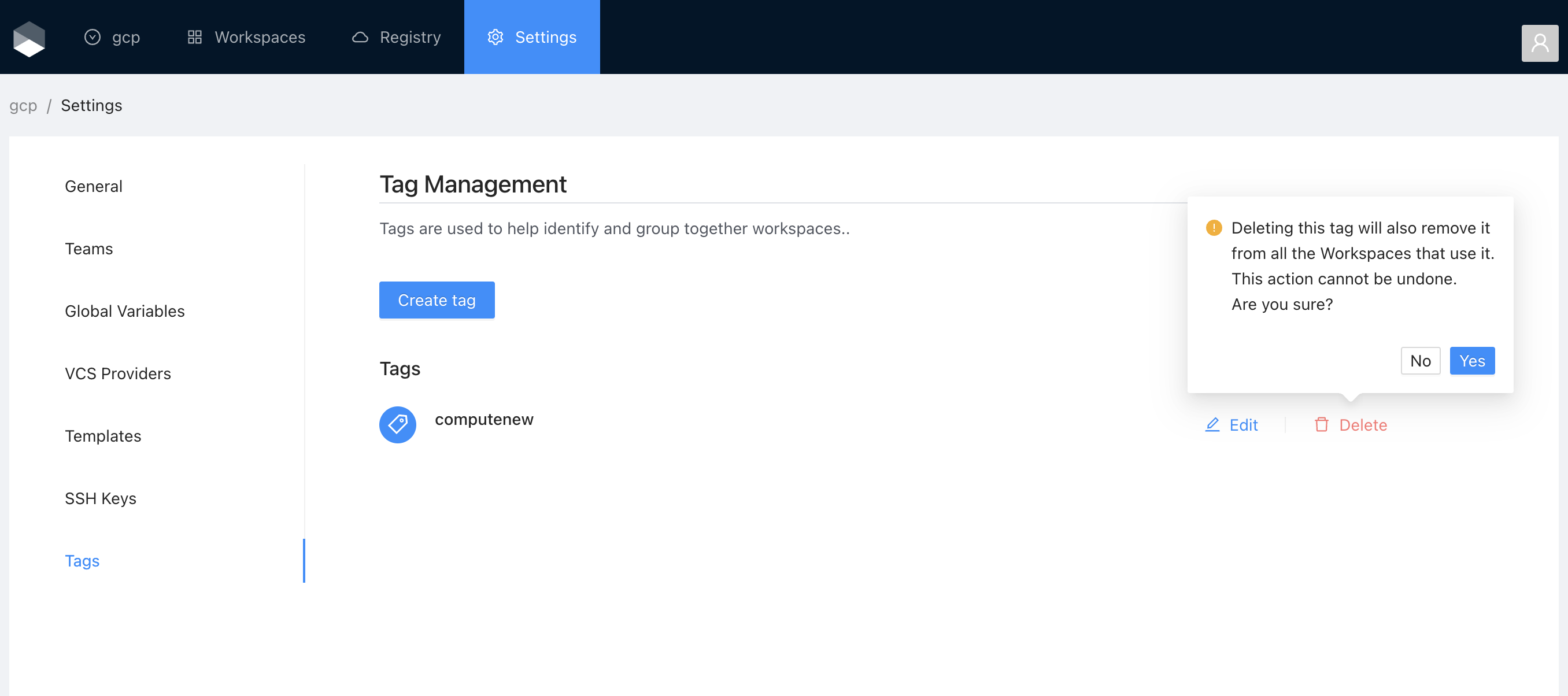This screenshot has width=1568, height=696.
Task: Click the computenew tag icon
Action: point(397,425)
